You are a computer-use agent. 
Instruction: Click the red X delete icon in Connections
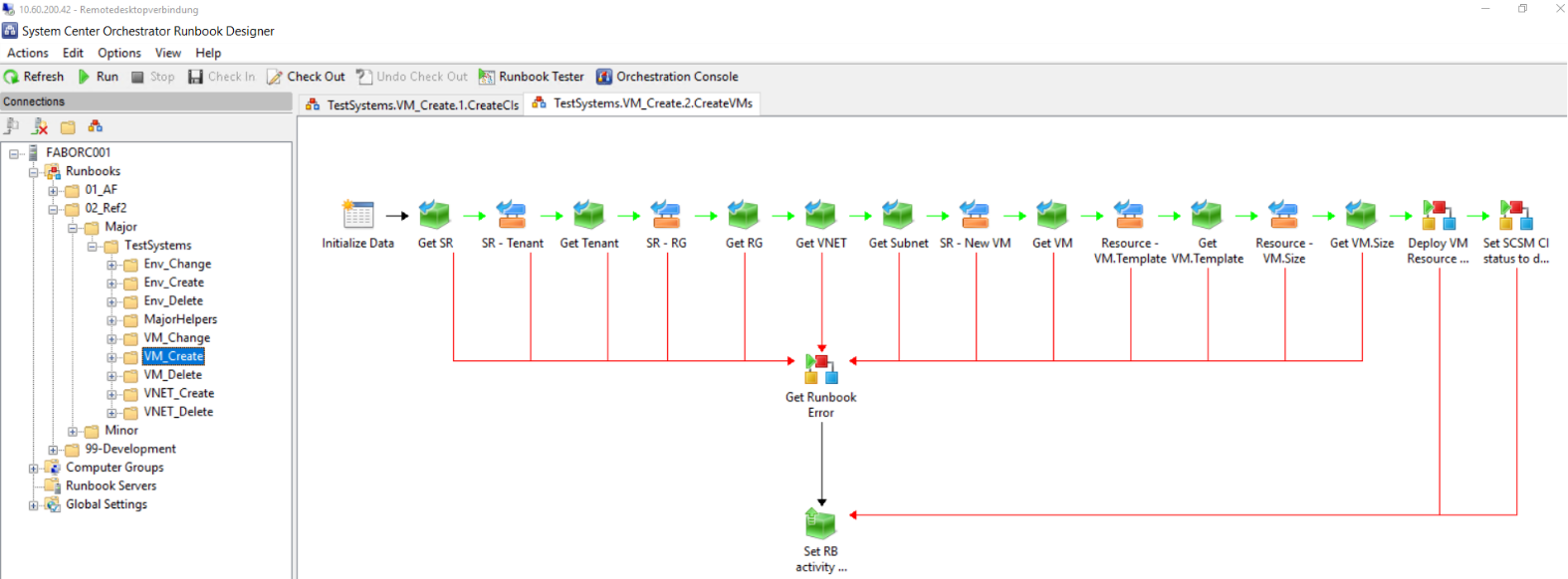(x=40, y=126)
